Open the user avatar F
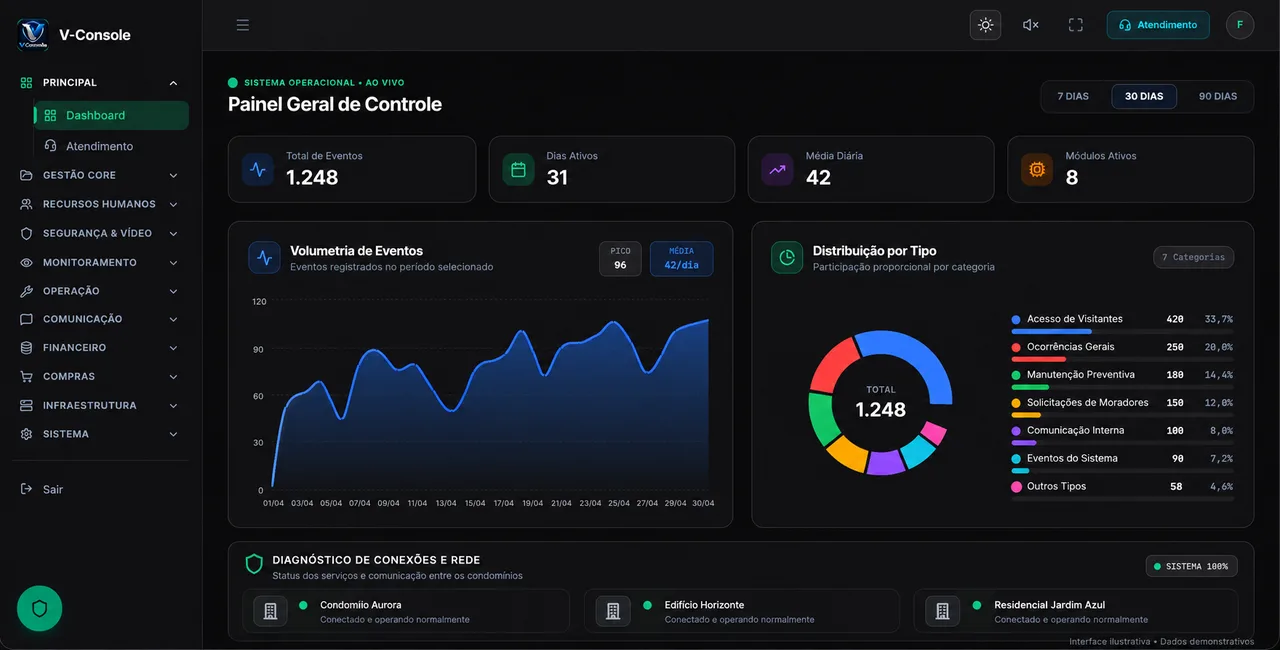 (x=1240, y=25)
